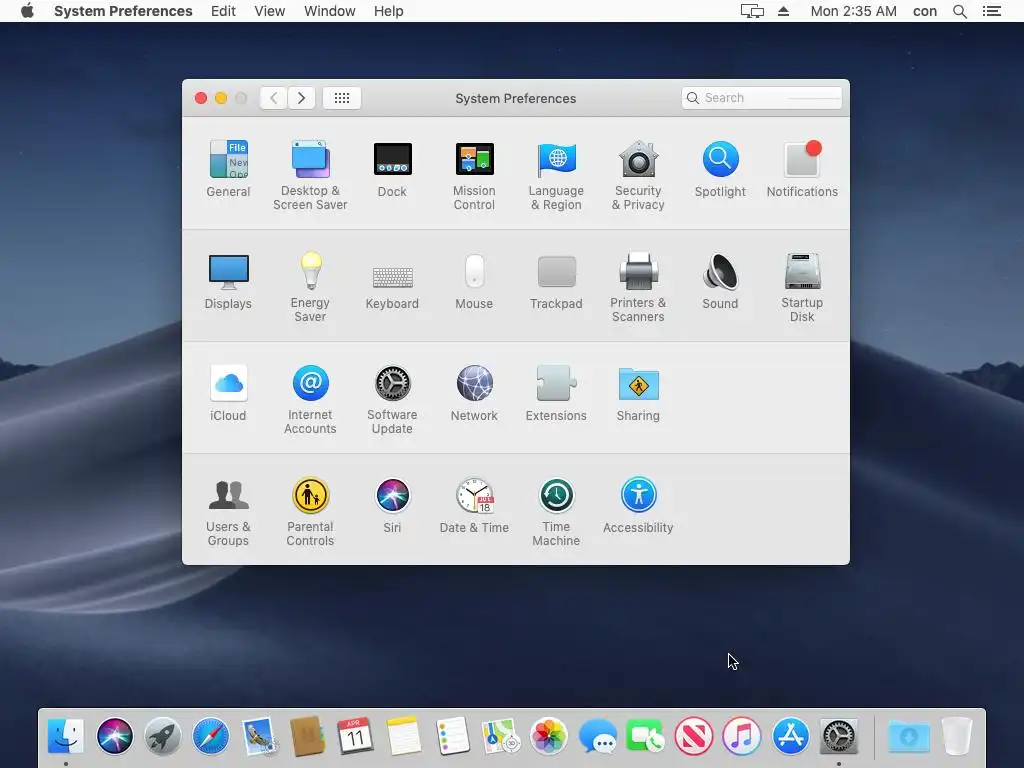This screenshot has height=768, width=1024.
Task: Open the Dock preferences pane
Action: [x=392, y=168]
